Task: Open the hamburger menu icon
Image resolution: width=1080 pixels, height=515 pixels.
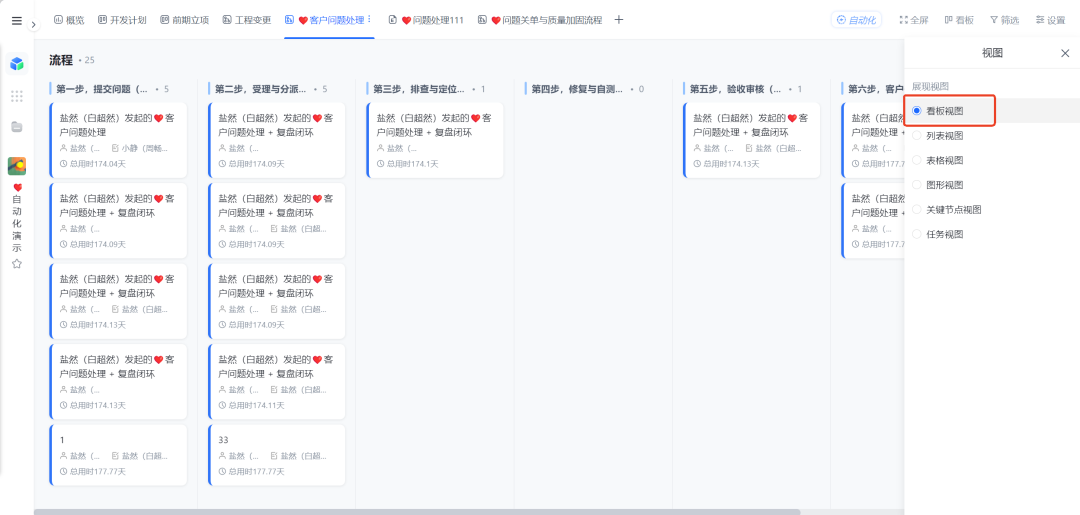Action: tap(17, 21)
